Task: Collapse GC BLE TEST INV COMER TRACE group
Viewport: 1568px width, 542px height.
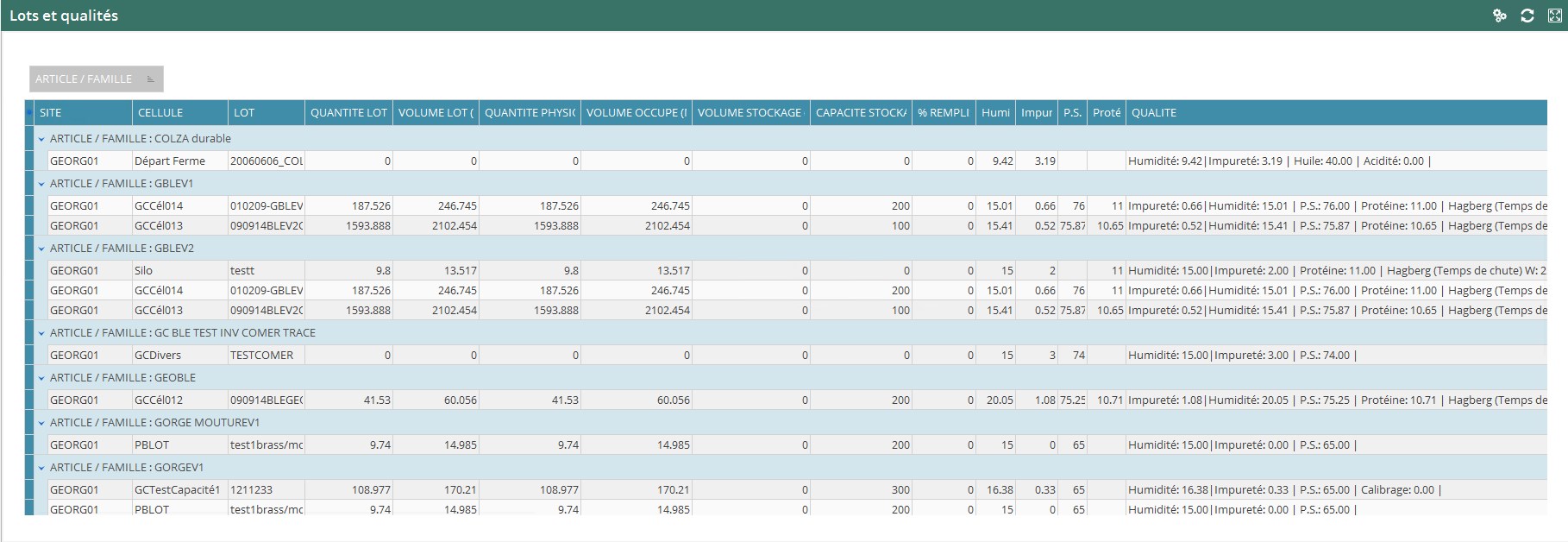Action: 41,333
